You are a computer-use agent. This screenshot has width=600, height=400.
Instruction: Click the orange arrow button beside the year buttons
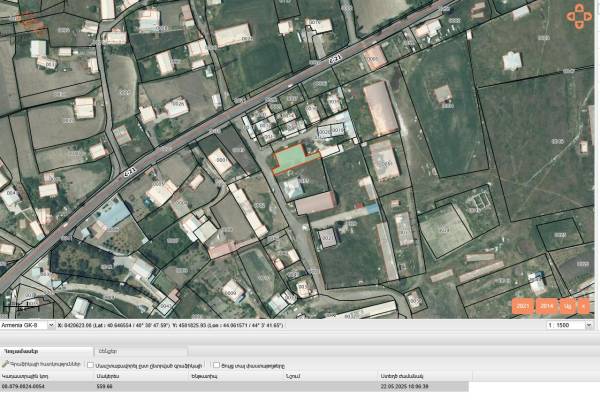pos(586,306)
